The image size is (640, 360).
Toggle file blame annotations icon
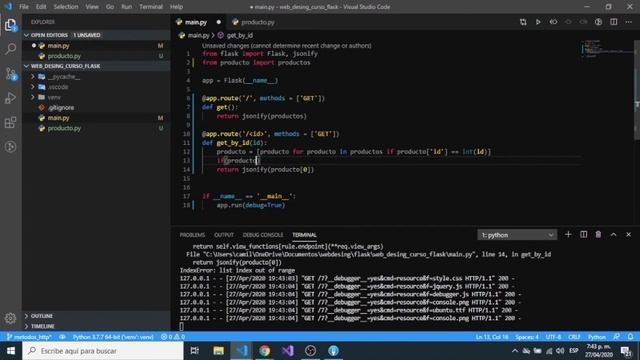point(598,22)
